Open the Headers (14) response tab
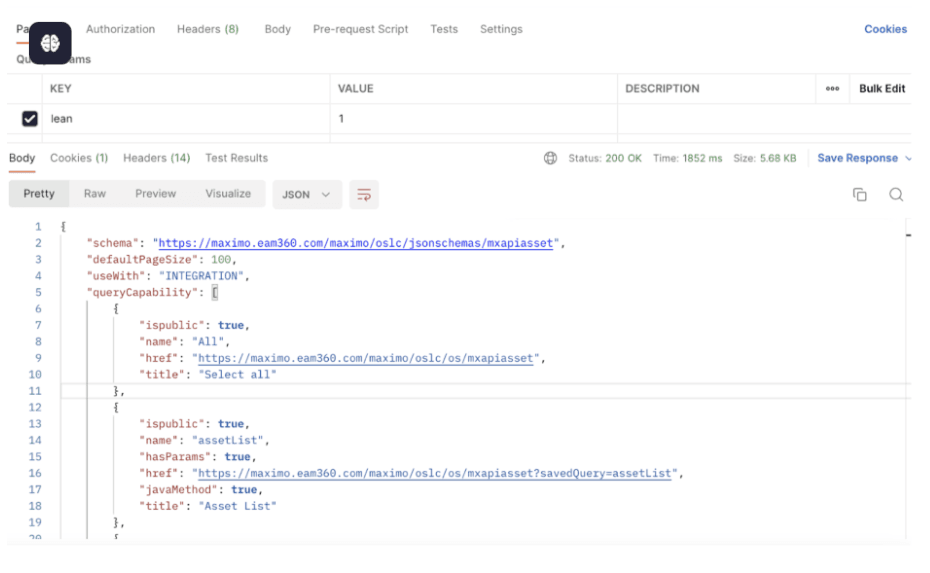The image size is (930, 573). 157,158
